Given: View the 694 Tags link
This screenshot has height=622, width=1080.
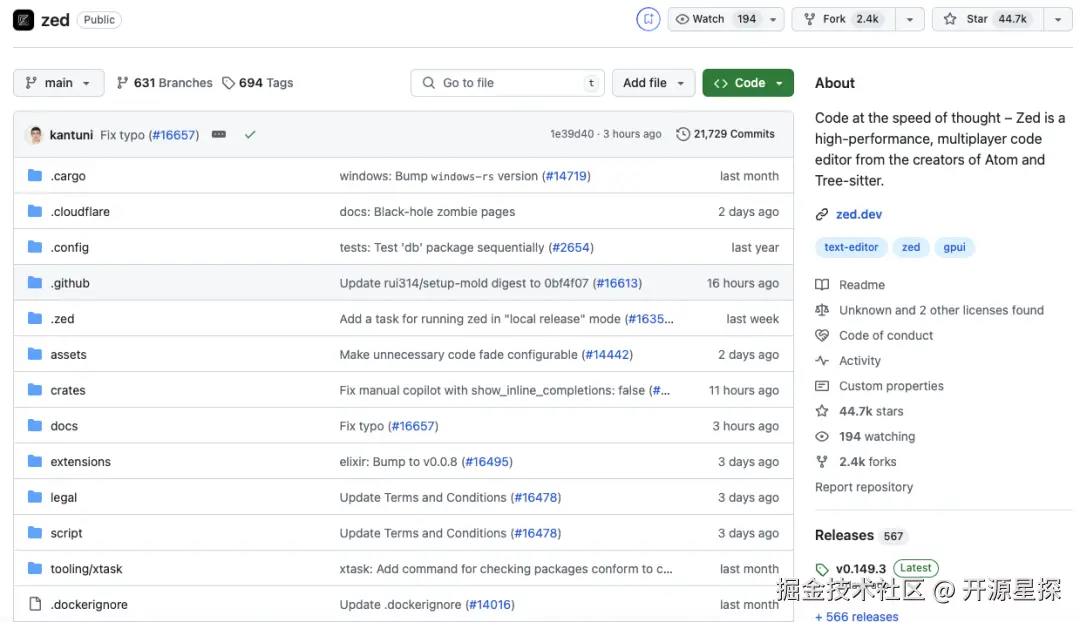Looking at the screenshot, I should [x=258, y=83].
